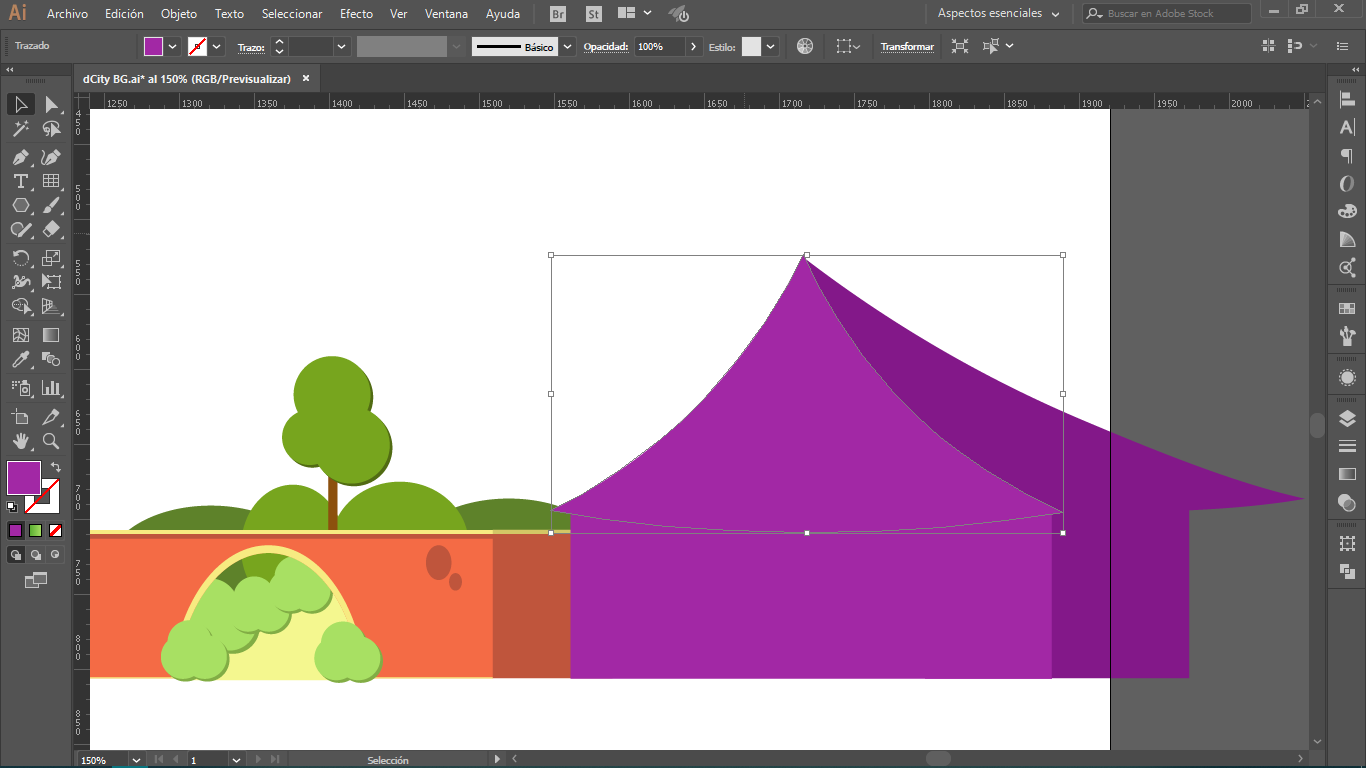The height and width of the screenshot is (768, 1366).
Task: Open the artboard number dropdown
Action: pos(236,760)
